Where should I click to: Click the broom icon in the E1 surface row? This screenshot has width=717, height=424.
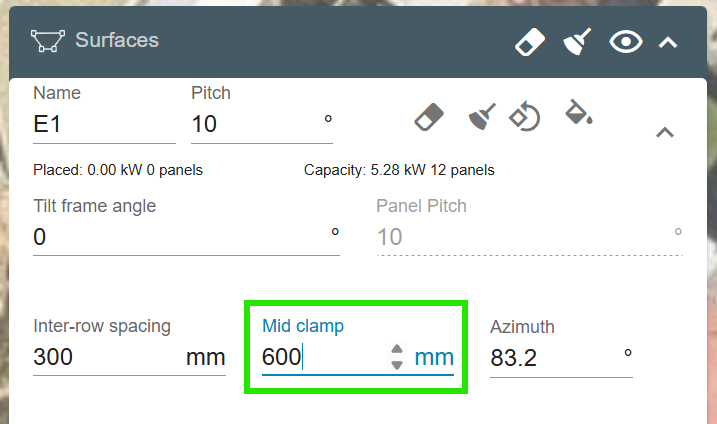482,117
